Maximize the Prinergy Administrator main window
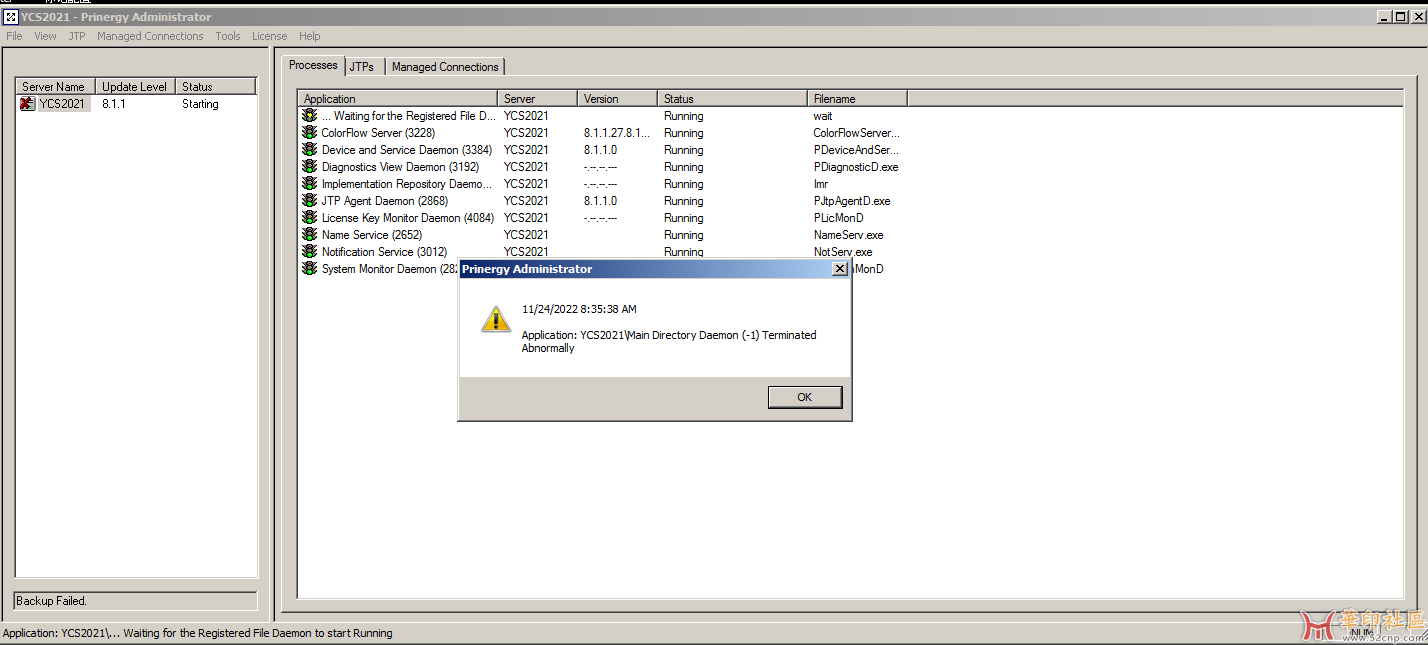Image resolution: width=1428 pixels, height=645 pixels. pos(1401,17)
